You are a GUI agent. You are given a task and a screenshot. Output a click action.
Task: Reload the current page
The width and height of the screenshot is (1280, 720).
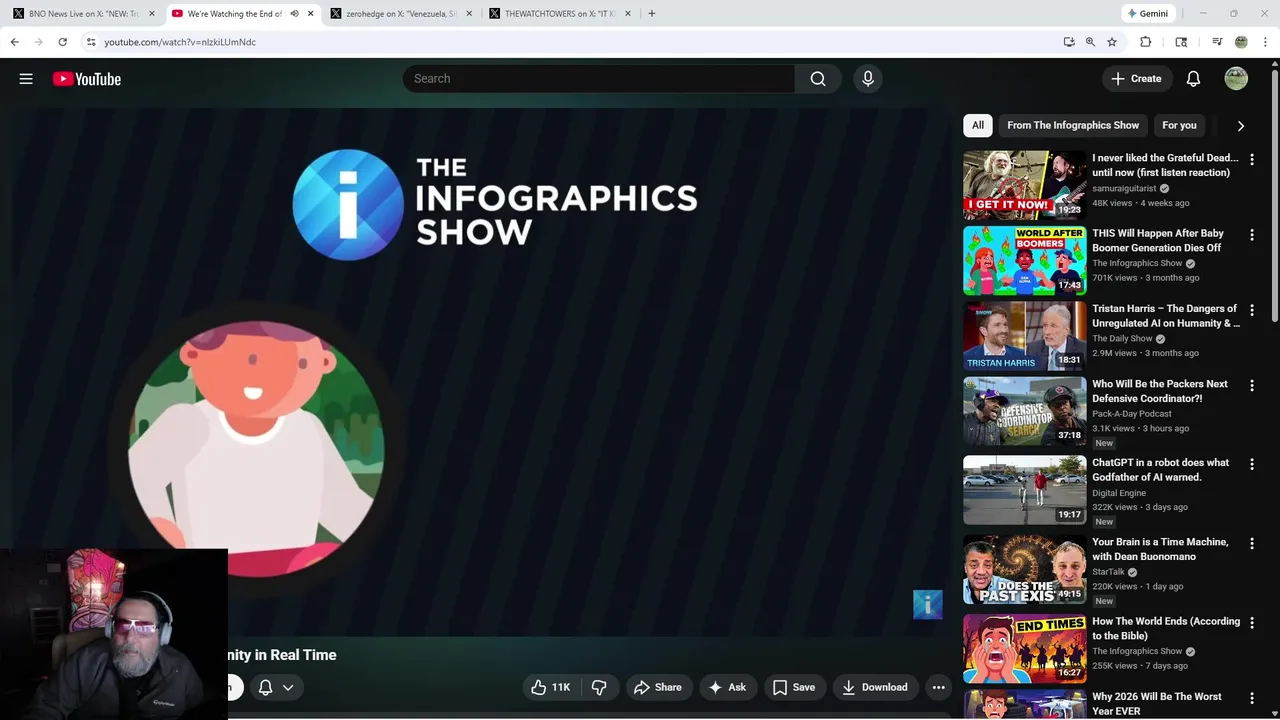pos(62,42)
